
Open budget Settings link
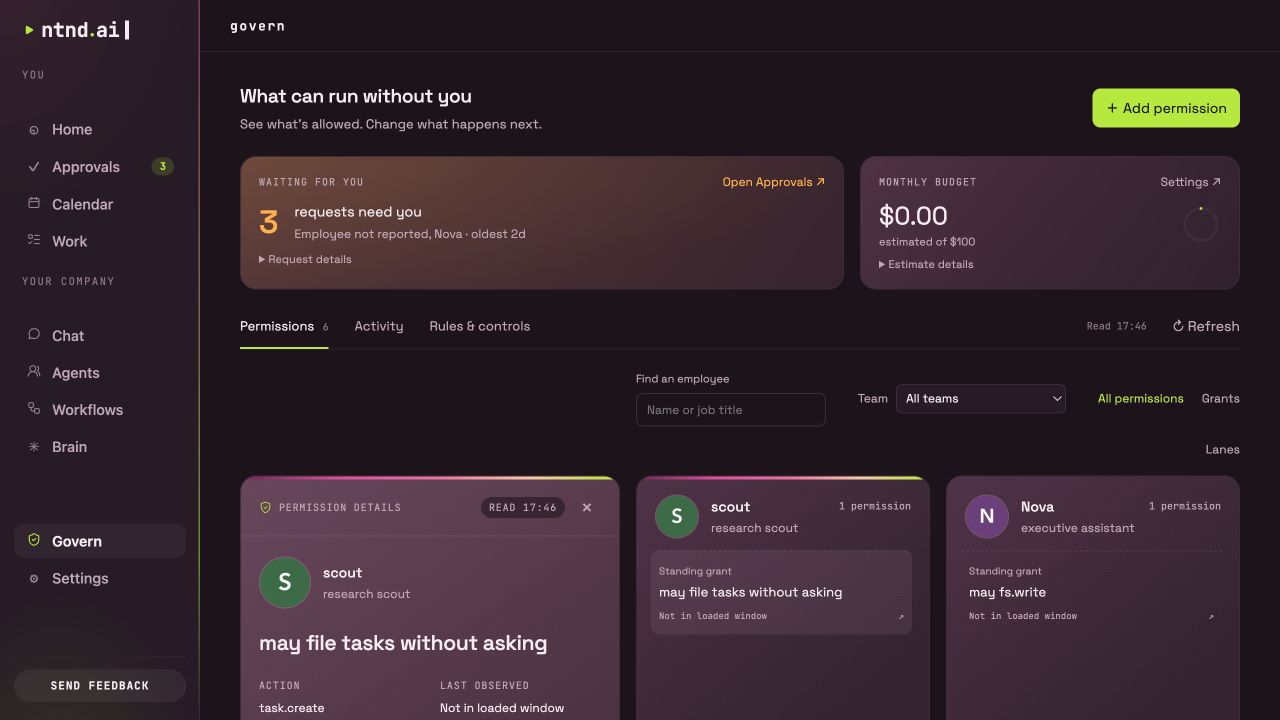coord(1190,182)
